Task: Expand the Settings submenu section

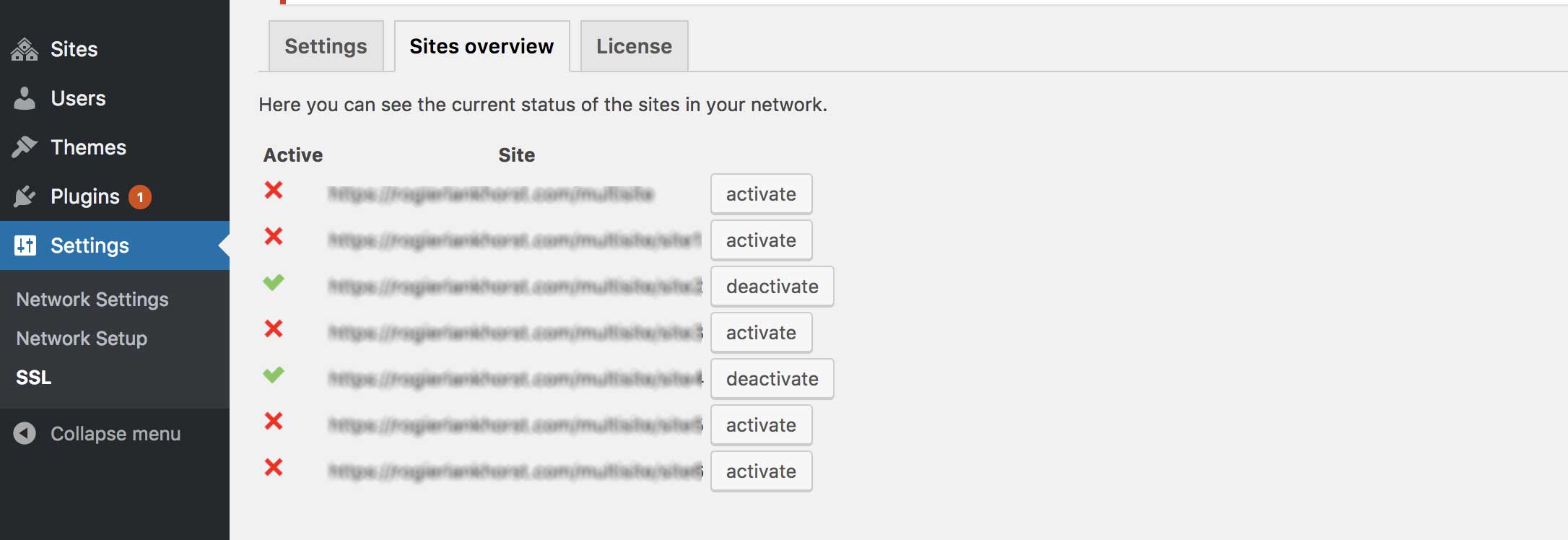Action: pyautogui.click(x=88, y=245)
